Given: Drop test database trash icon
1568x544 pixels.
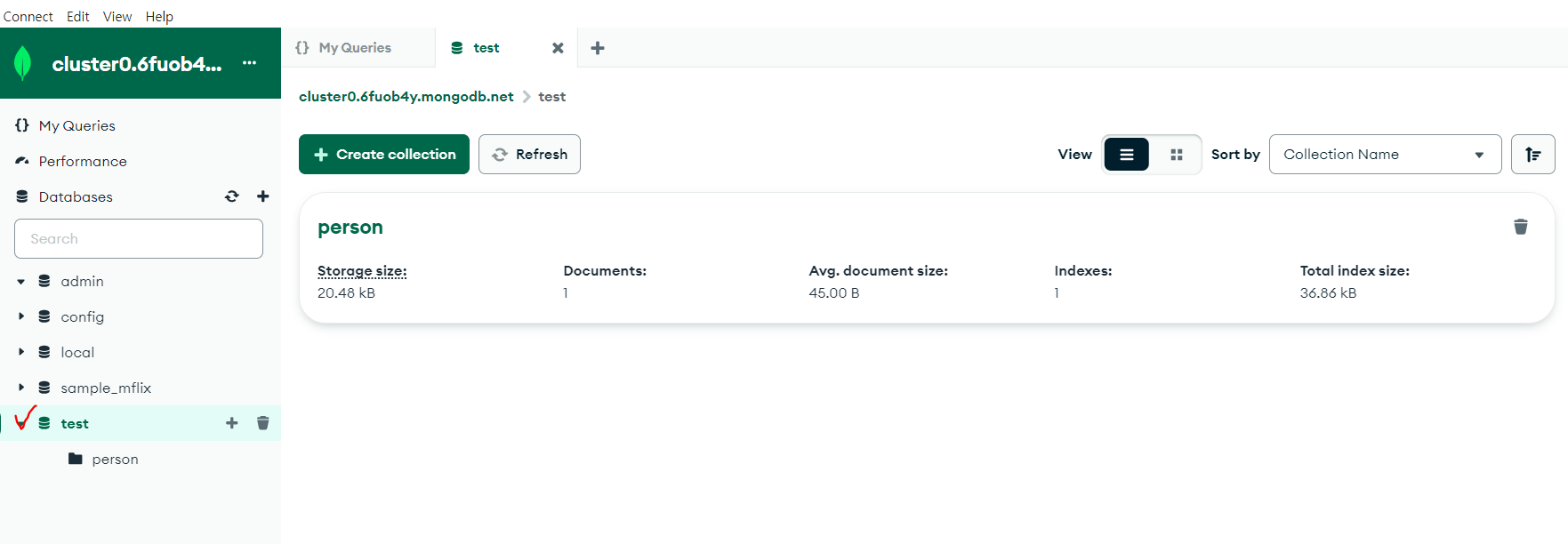Looking at the screenshot, I should tap(263, 423).
